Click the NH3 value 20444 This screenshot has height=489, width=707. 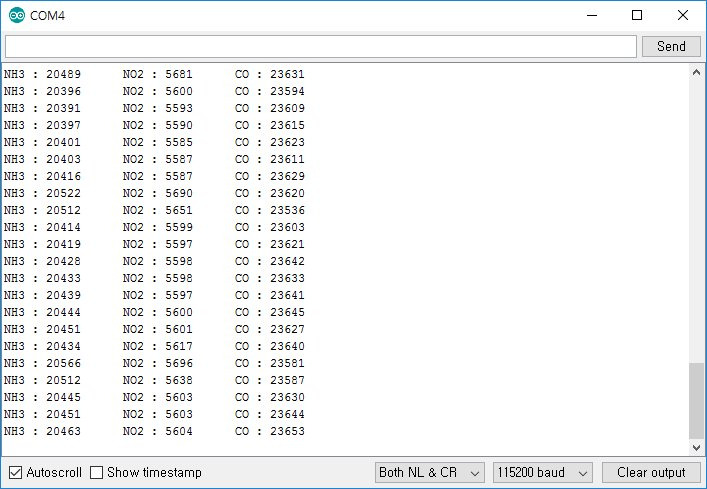64,312
